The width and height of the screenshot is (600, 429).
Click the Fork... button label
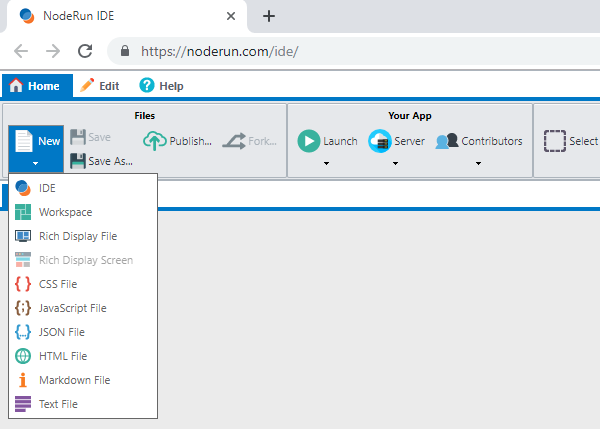(262, 141)
